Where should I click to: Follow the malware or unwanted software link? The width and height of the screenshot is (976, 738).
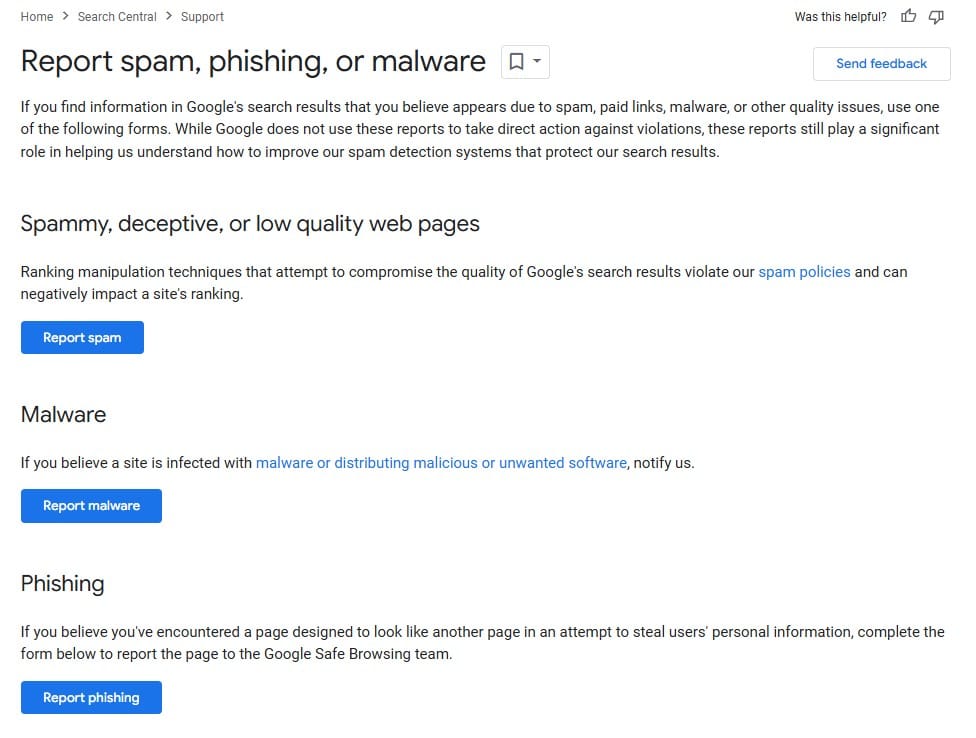tap(441, 463)
